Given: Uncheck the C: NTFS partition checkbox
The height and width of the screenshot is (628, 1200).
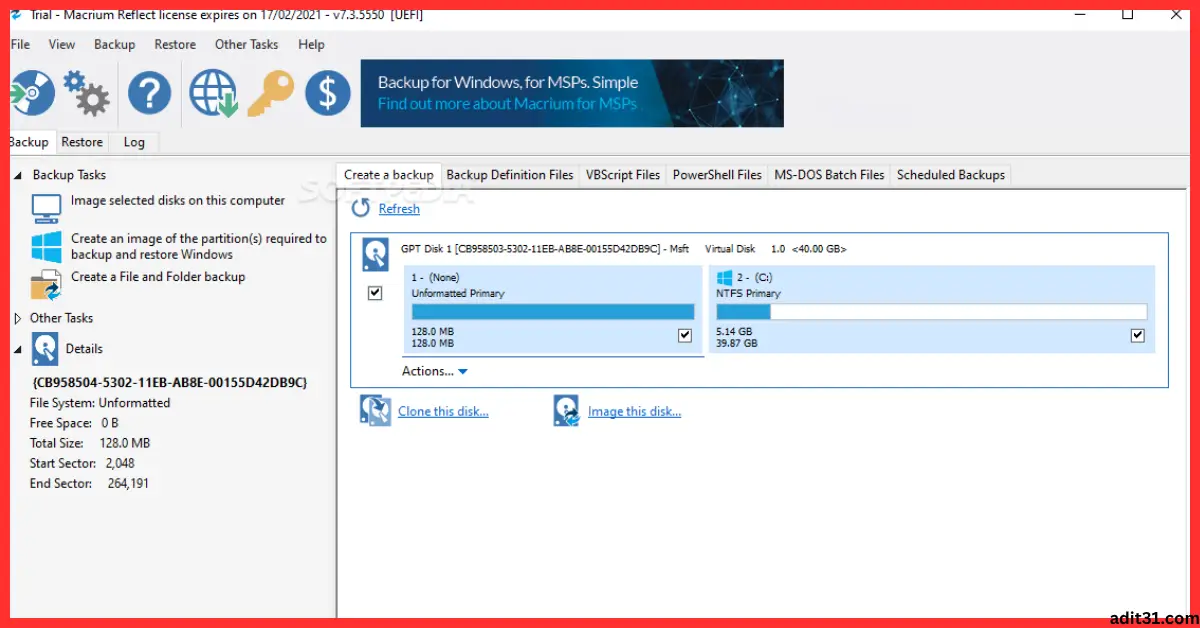Looking at the screenshot, I should [x=1138, y=336].
